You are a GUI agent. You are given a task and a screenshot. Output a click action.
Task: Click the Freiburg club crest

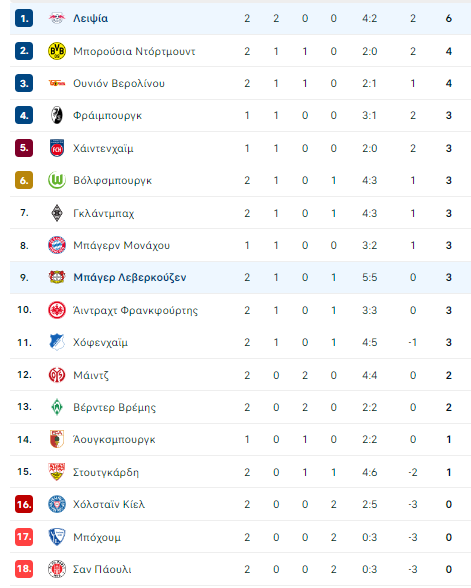57,115
